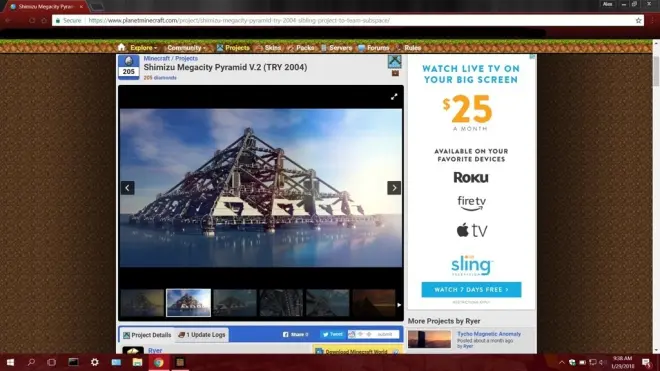Share project on Facebook
The image size is (660, 371).
tap(295, 334)
